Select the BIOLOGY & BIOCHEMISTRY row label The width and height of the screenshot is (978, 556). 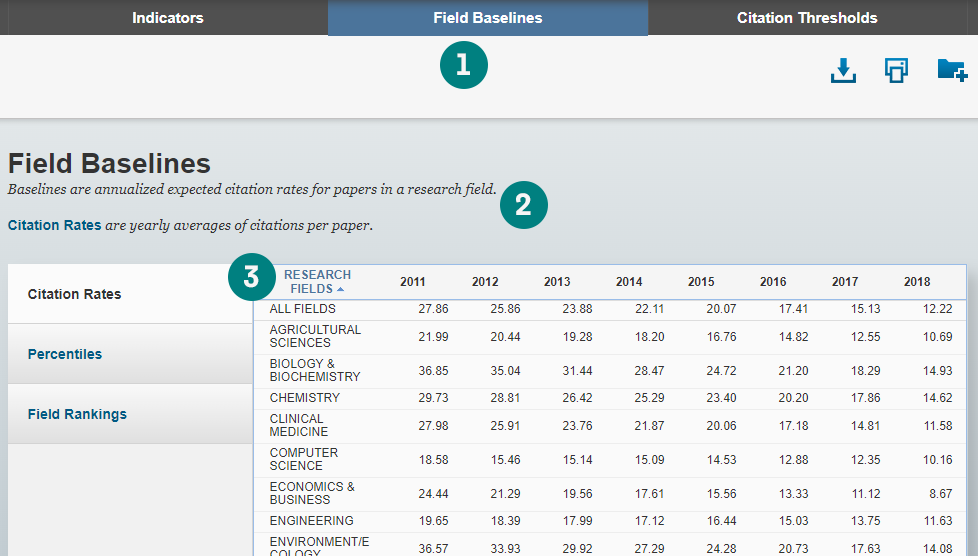coord(315,370)
